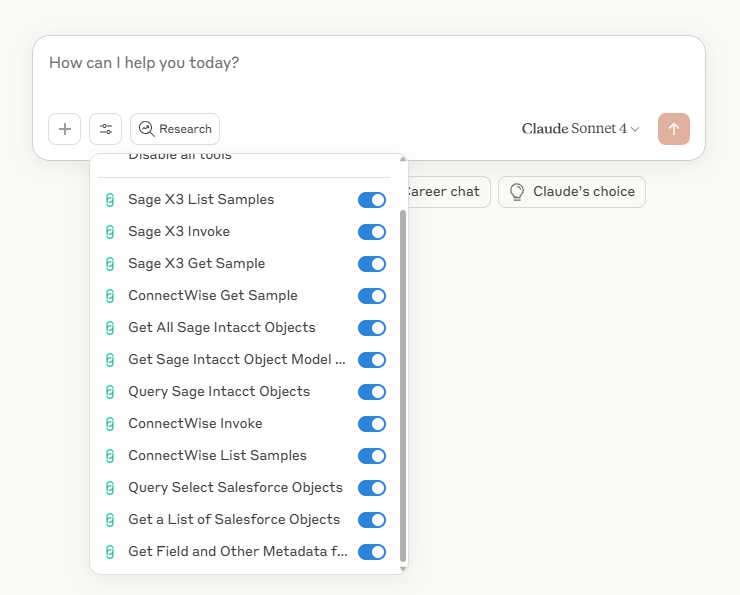This screenshot has height=595, width=740.
Task: Click the connector icon beside ConnectWise Invoke
Action: click(x=110, y=424)
